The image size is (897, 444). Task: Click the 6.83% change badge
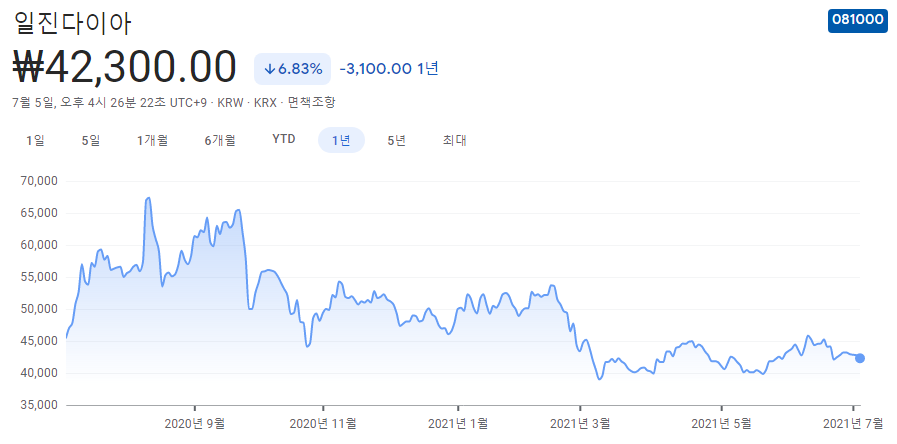point(292,69)
